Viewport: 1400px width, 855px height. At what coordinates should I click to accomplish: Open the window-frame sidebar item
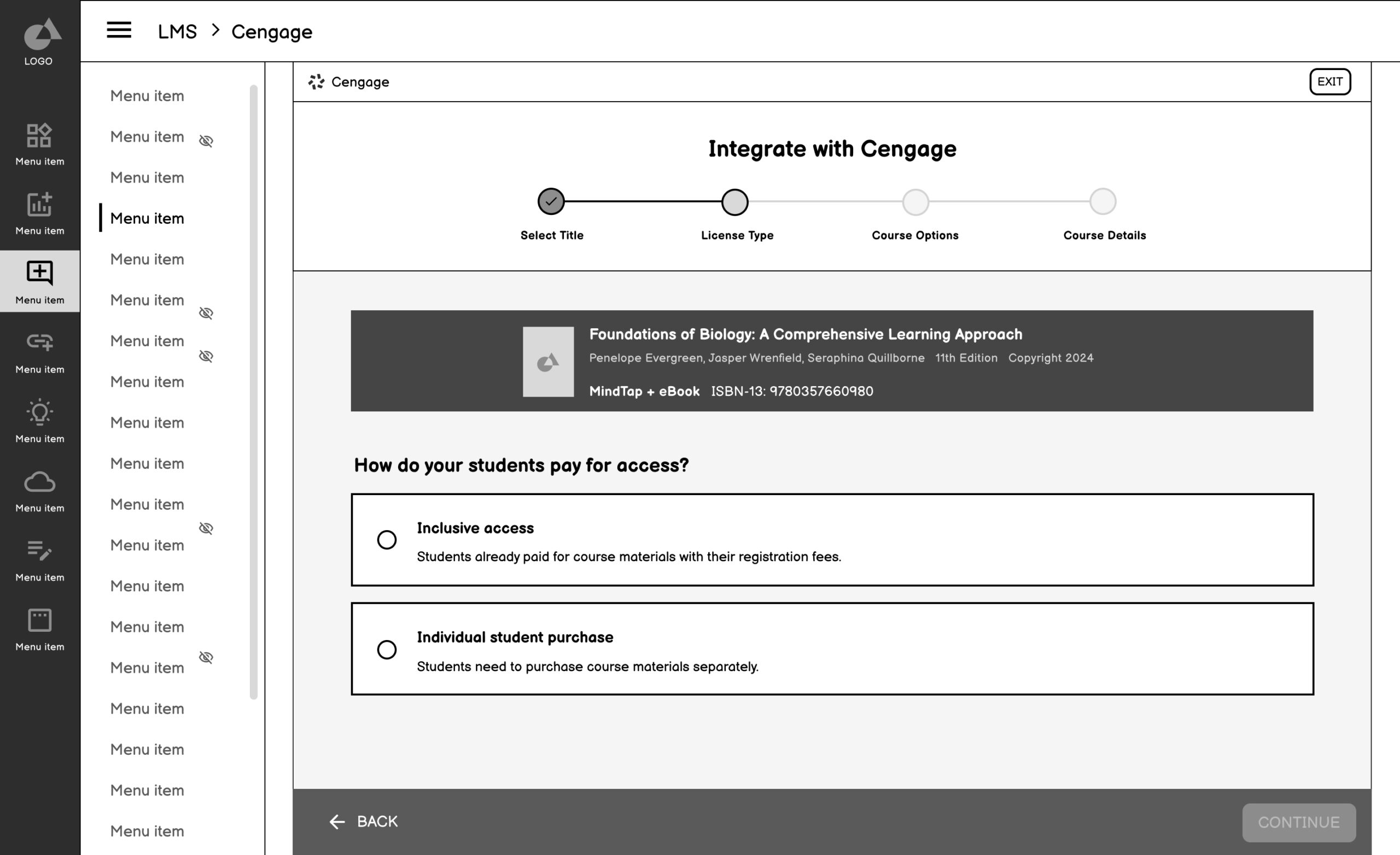pos(40,630)
